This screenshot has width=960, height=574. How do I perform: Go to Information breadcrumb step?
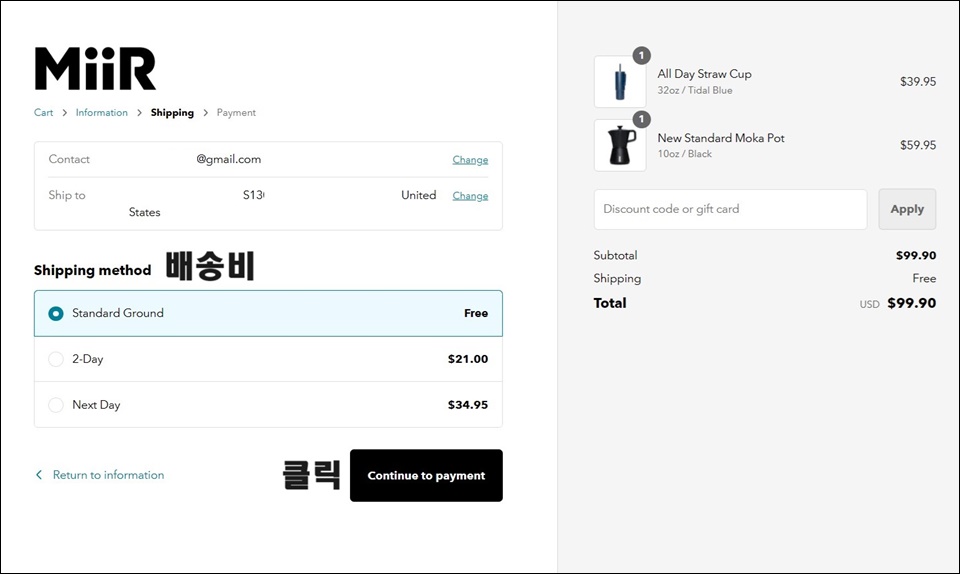pyautogui.click(x=102, y=113)
